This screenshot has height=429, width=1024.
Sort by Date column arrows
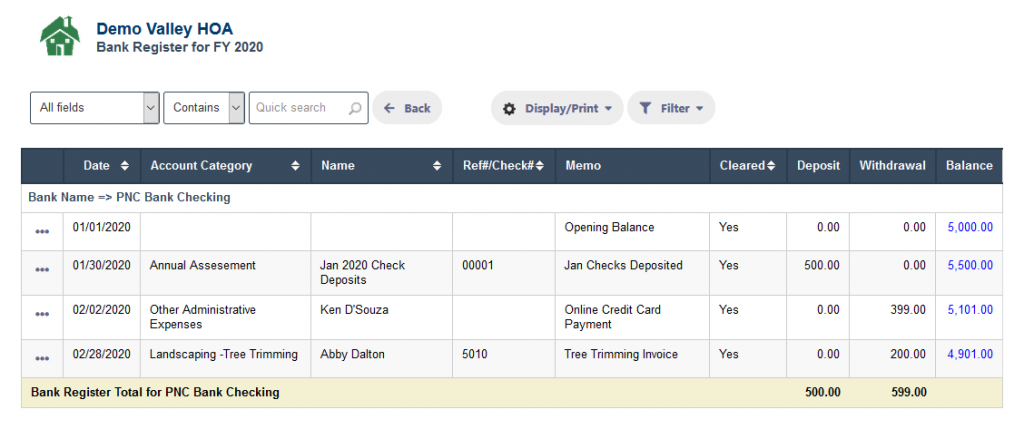pyautogui.click(x=125, y=166)
